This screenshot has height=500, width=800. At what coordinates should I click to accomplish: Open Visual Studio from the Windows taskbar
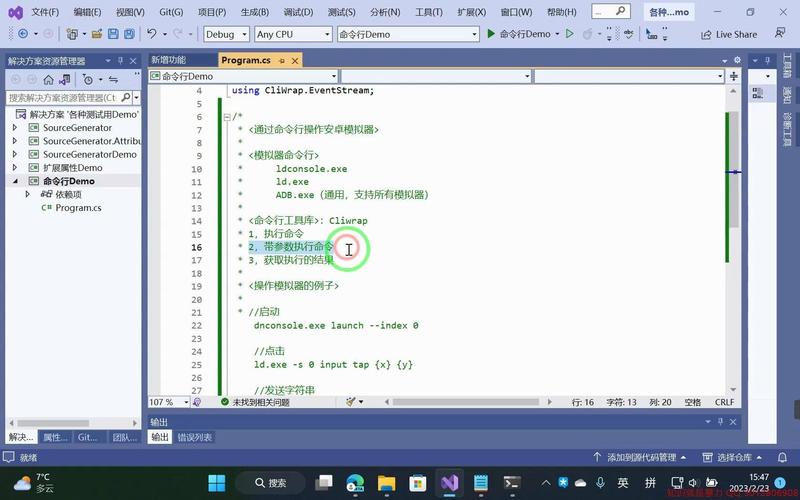click(x=447, y=483)
